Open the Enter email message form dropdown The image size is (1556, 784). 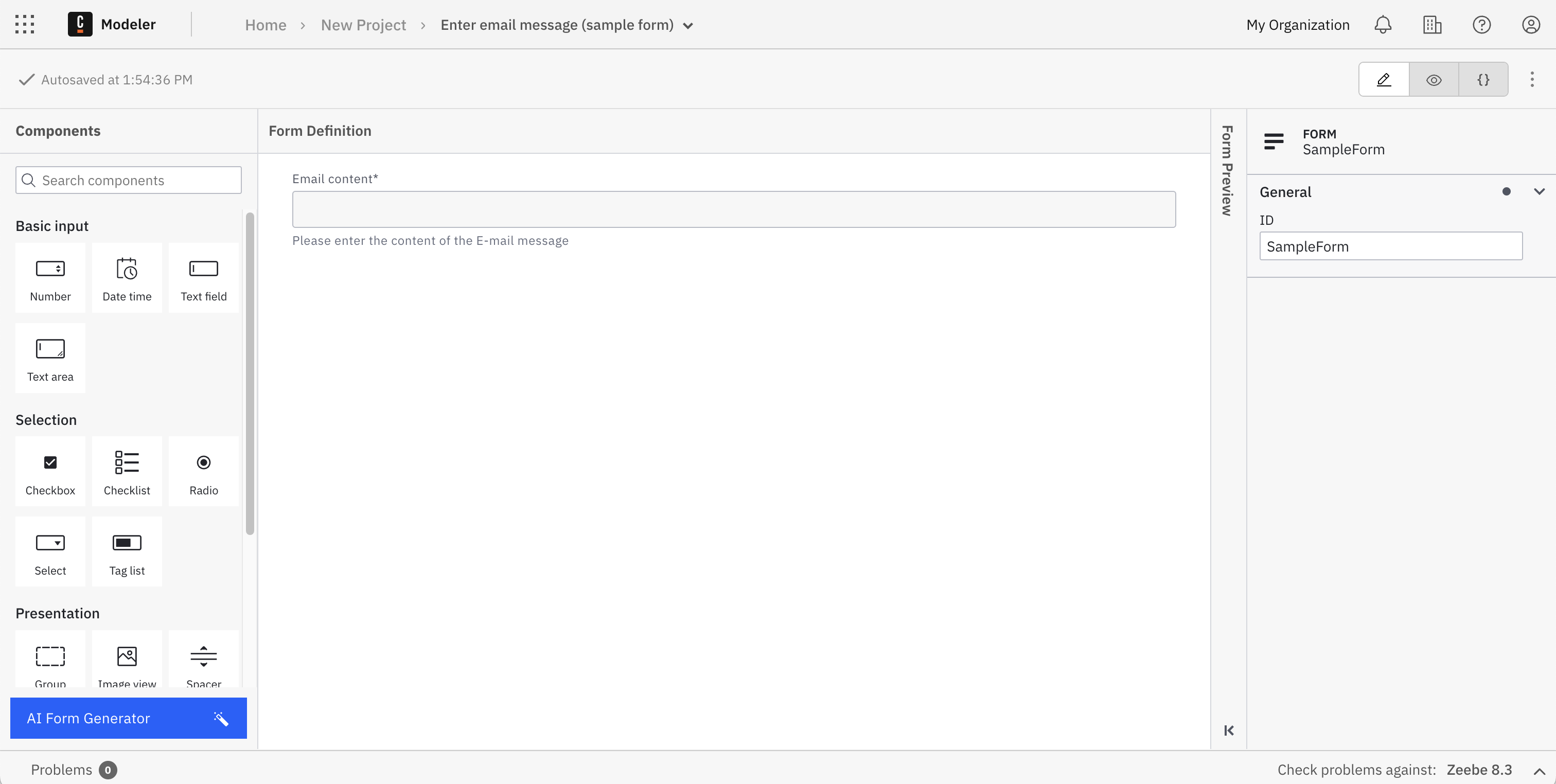(x=688, y=25)
